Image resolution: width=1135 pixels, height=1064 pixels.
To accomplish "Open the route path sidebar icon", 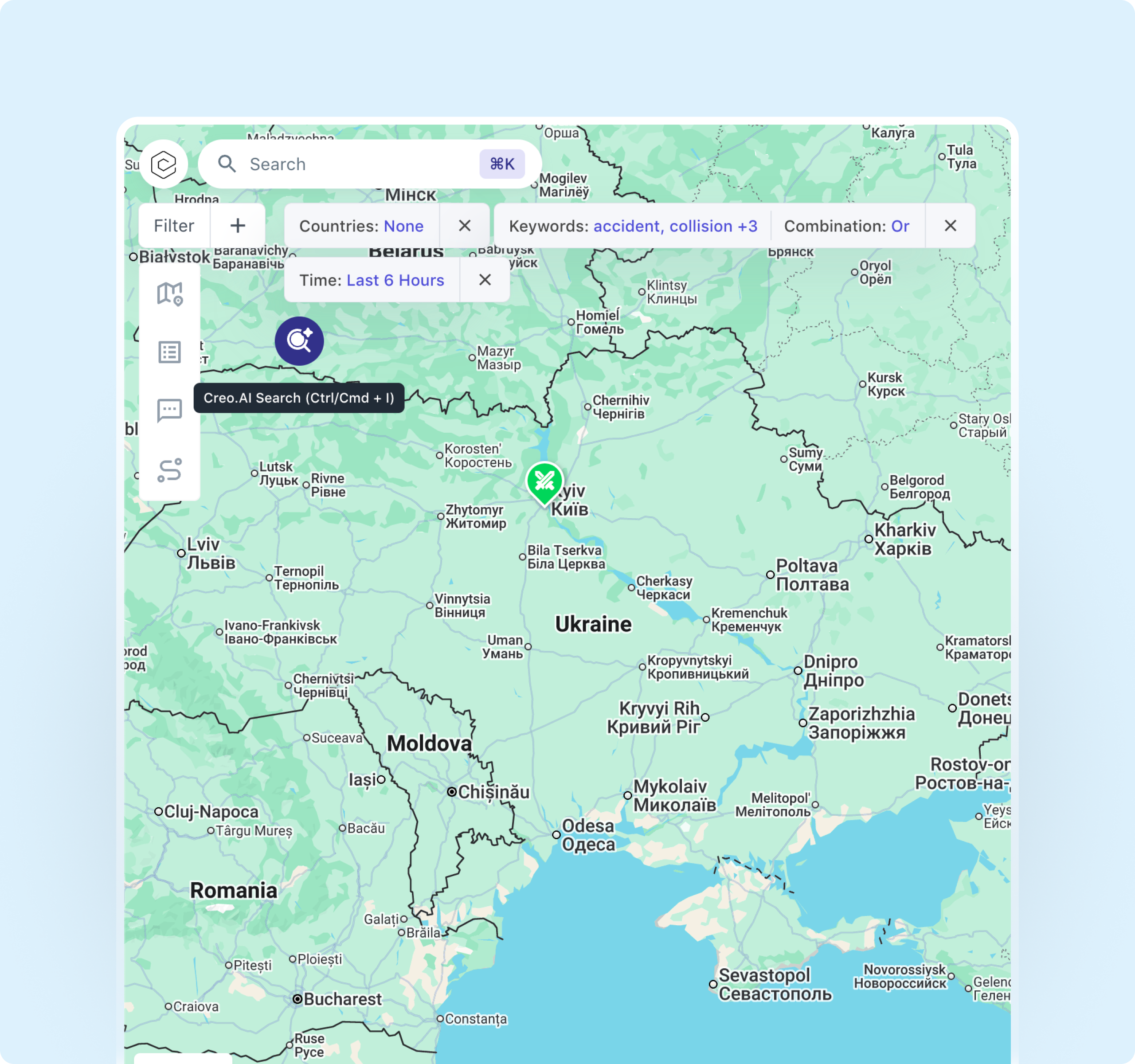I will [169, 470].
